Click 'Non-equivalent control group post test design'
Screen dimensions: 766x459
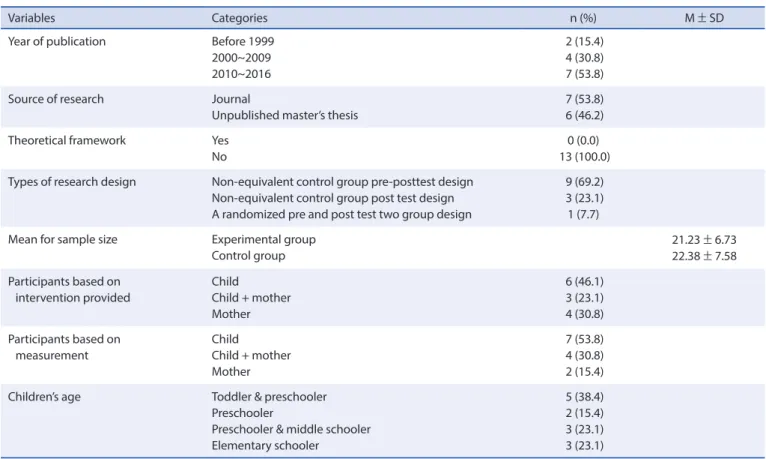coord(333,198)
